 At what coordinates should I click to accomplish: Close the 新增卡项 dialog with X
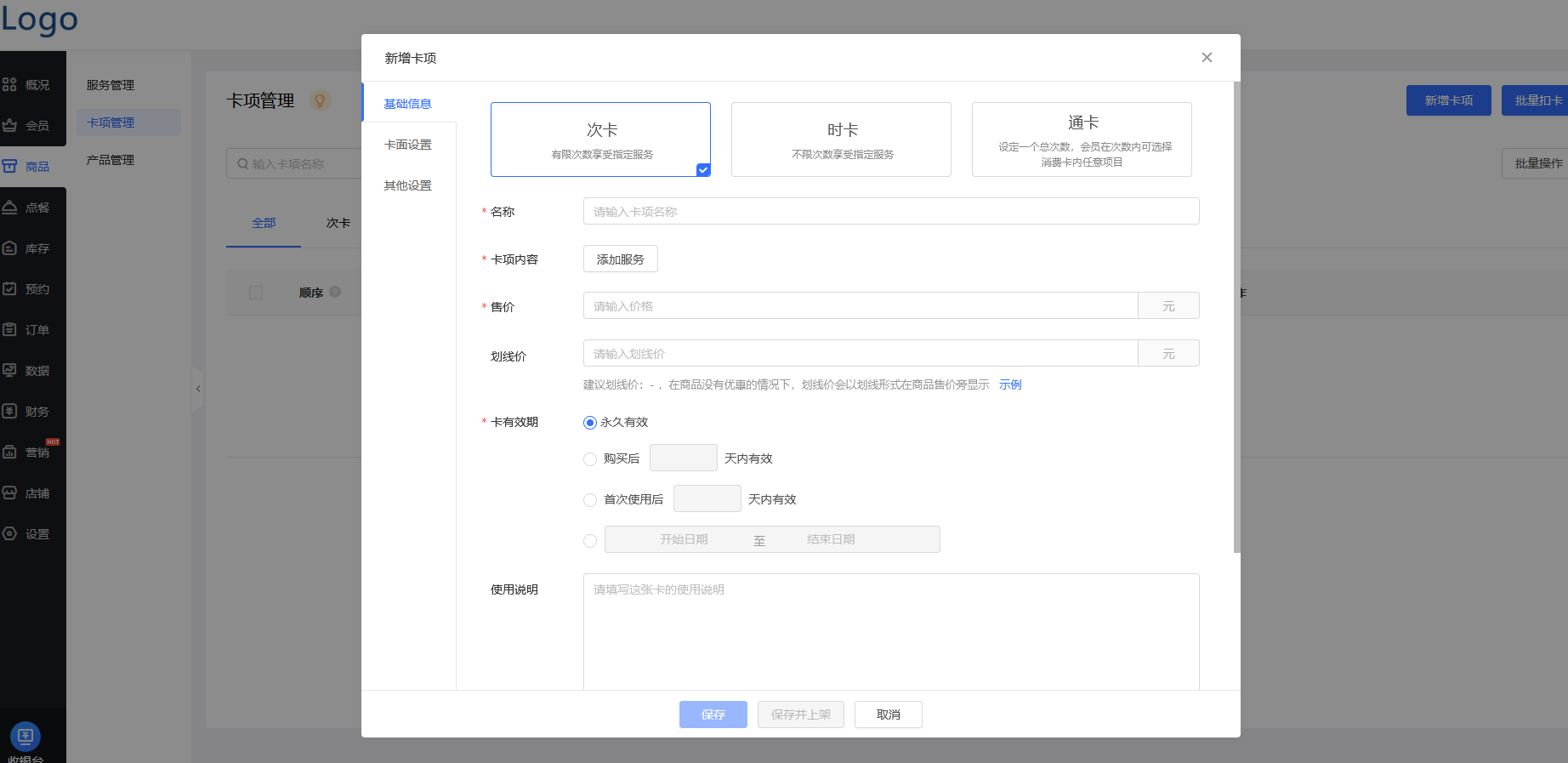click(1207, 58)
